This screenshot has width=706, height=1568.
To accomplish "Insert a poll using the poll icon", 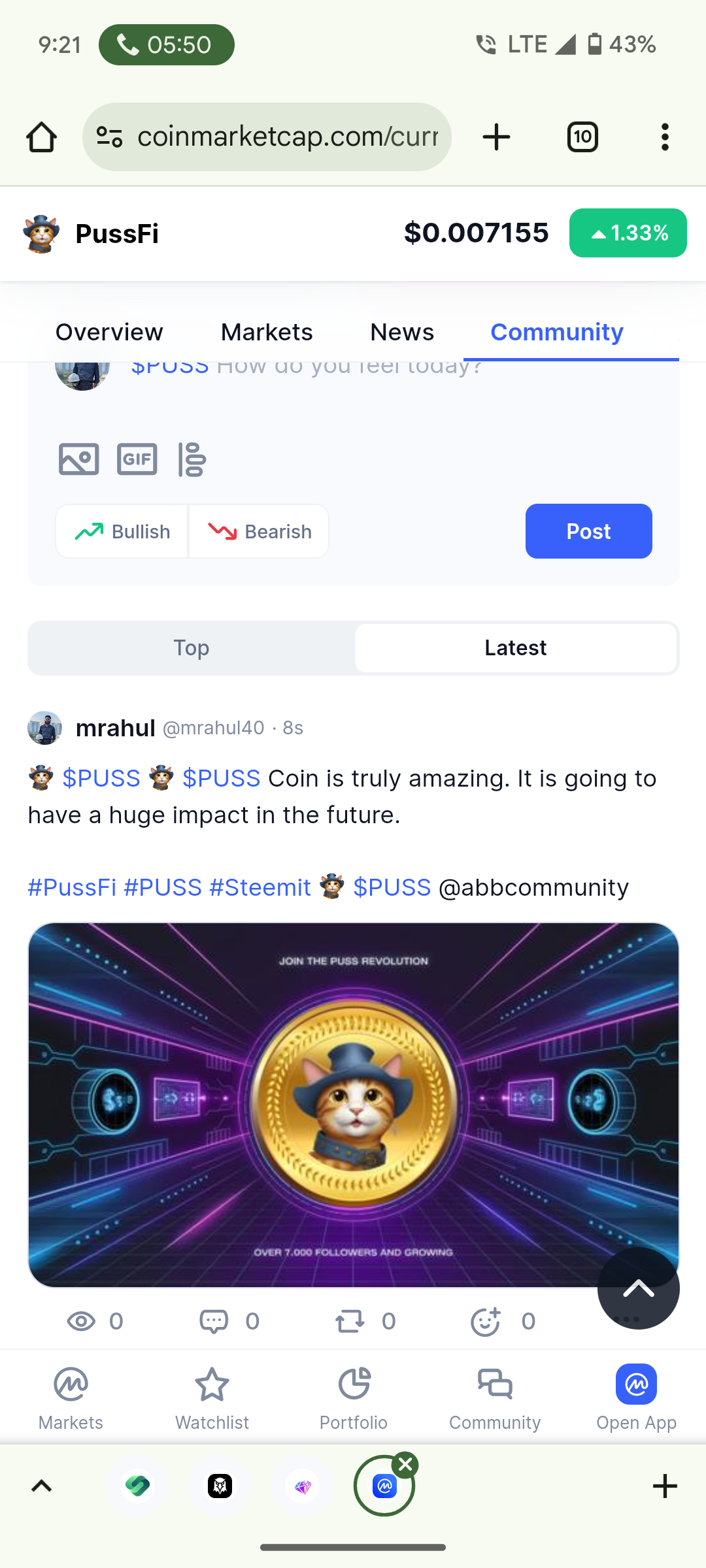I will tap(192, 459).
